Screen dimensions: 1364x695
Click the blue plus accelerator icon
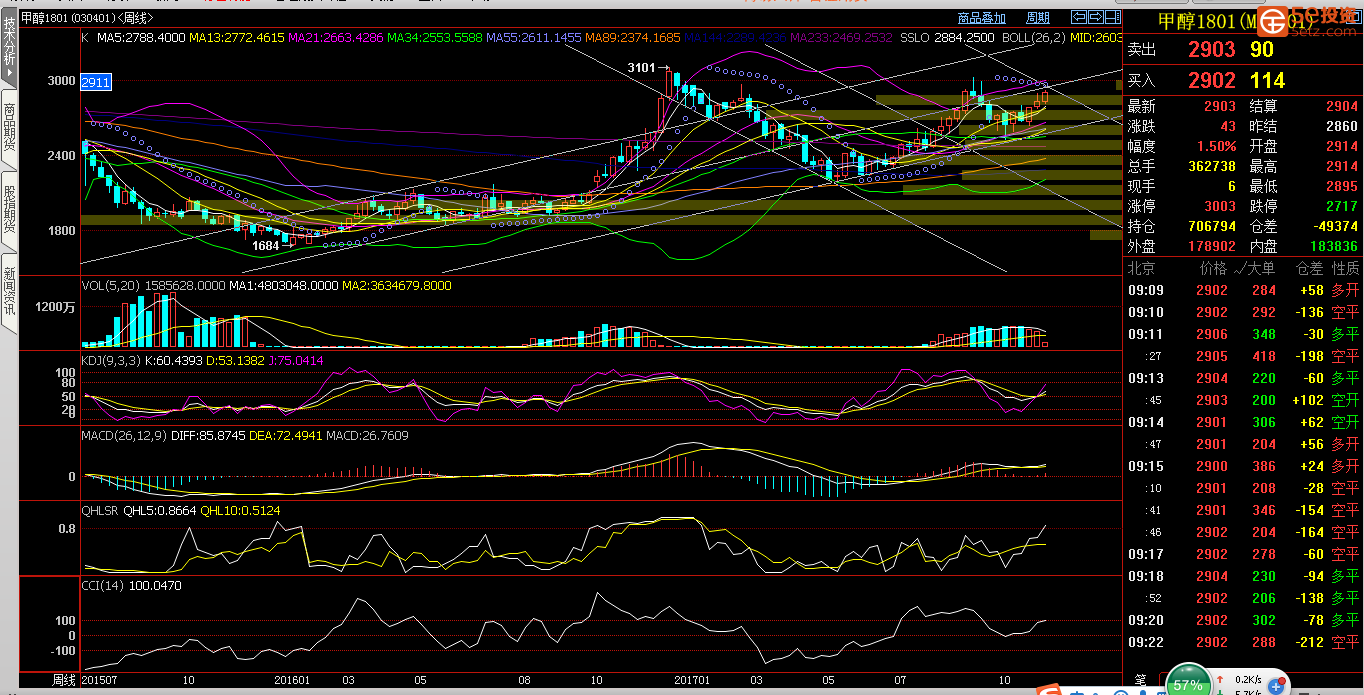pos(1275,686)
